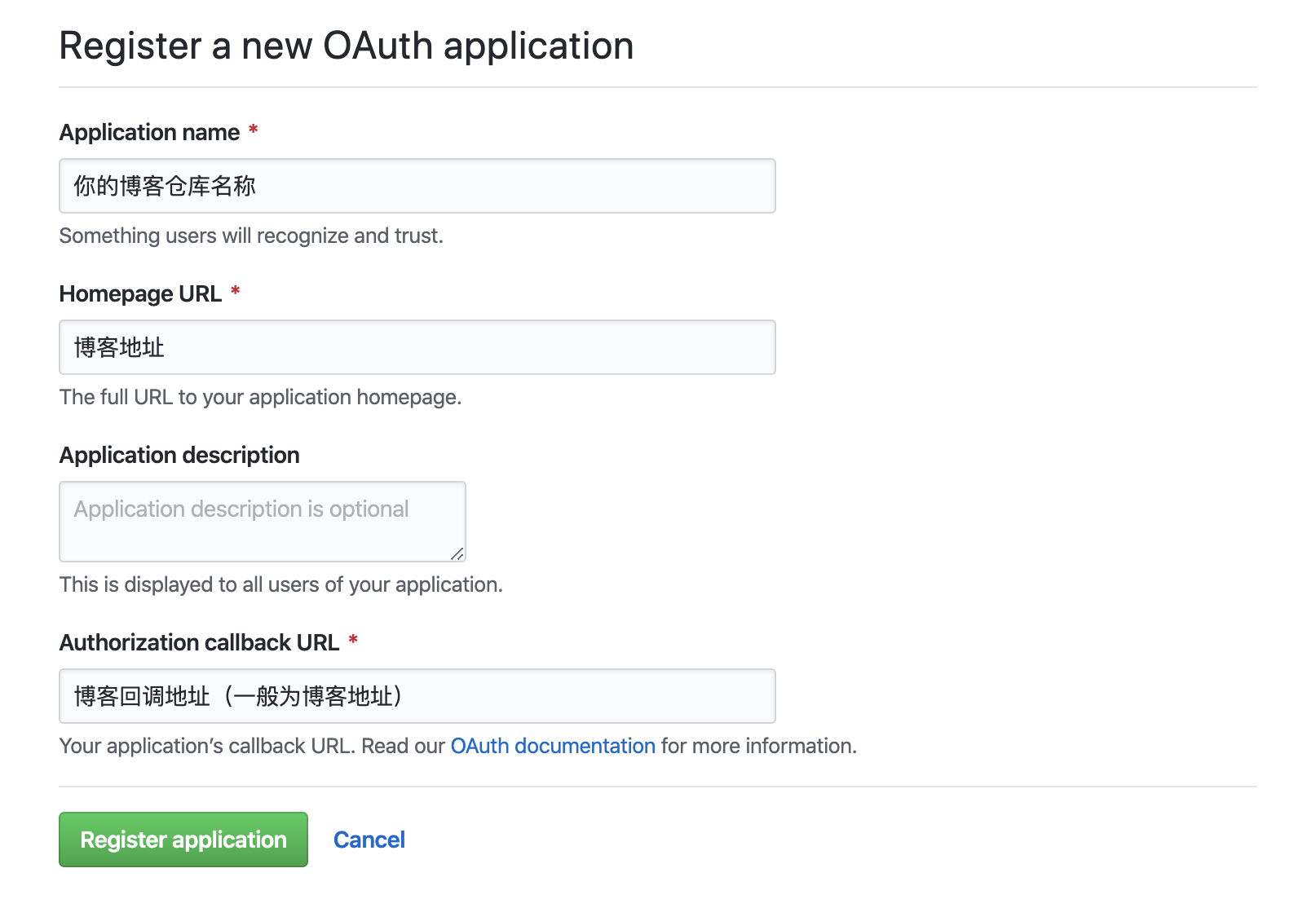The width and height of the screenshot is (1316, 908).
Task: Submit with the green Register application button
Action: [183, 840]
